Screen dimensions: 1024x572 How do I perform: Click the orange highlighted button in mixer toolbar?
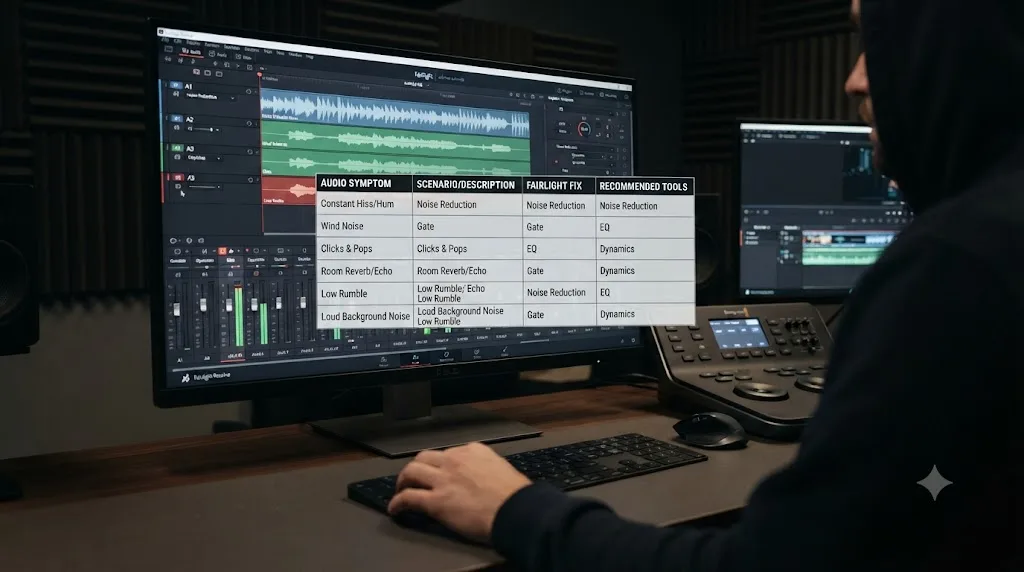[222, 251]
